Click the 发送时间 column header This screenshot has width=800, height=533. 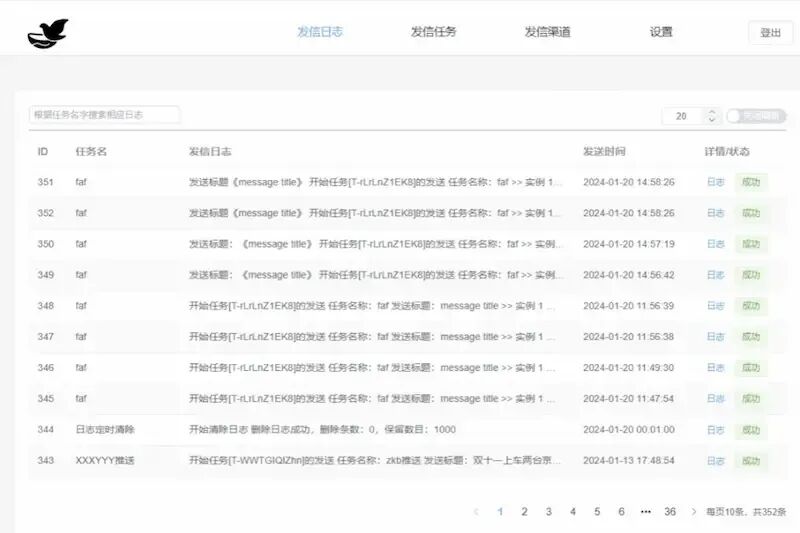click(605, 151)
